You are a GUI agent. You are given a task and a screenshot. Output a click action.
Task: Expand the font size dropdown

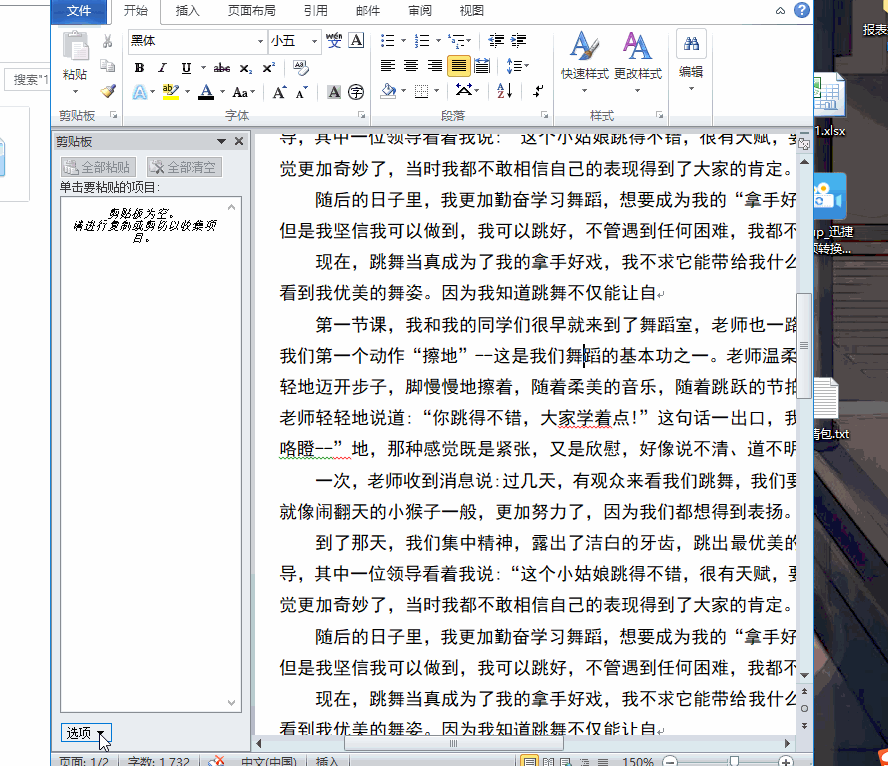(314, 42)
